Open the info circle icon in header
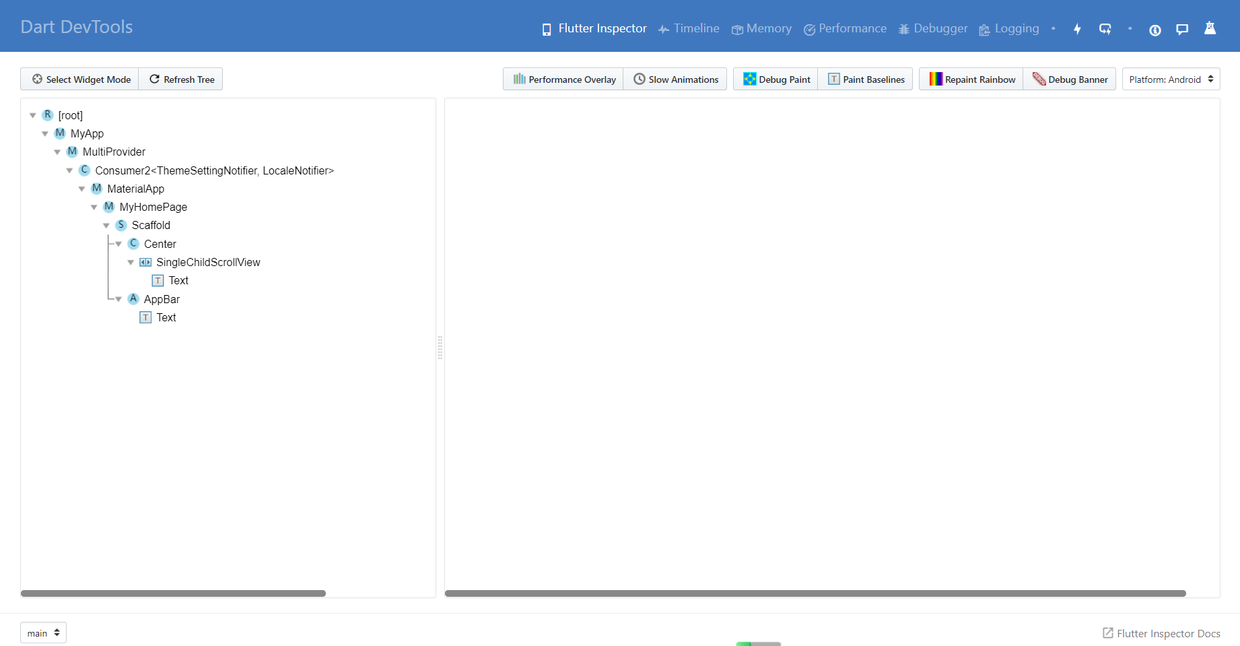 1155,29
